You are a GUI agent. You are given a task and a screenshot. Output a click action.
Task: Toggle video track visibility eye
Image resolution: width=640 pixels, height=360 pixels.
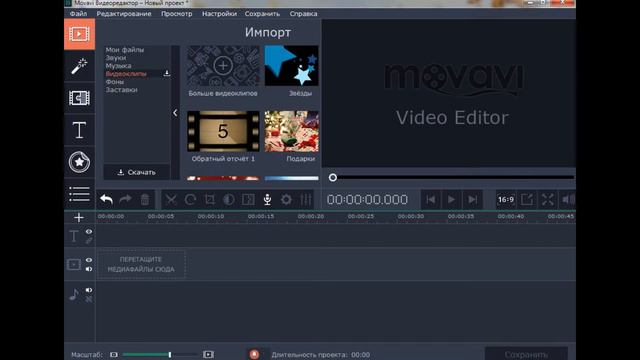89,260
